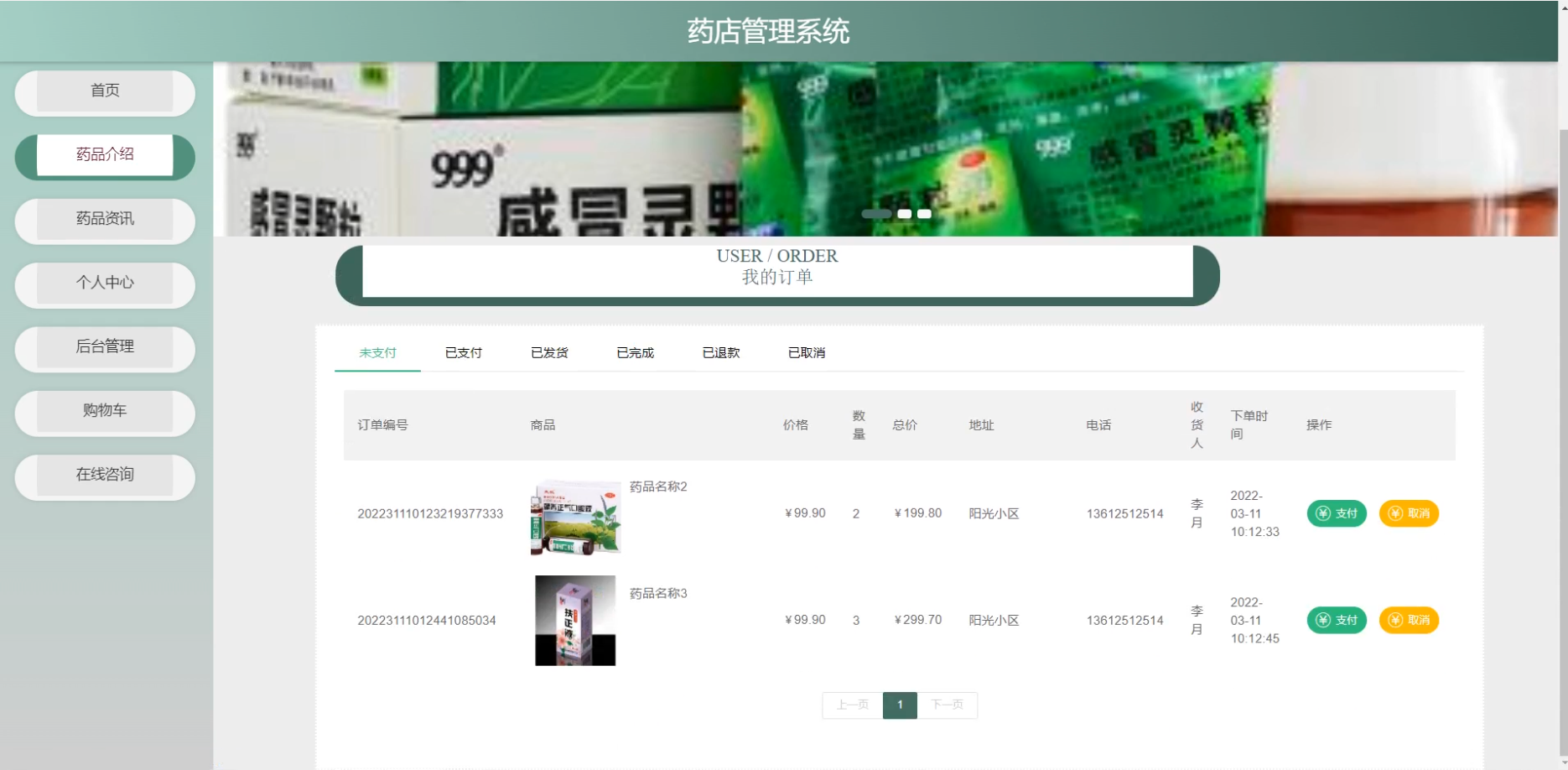Click the 订单编号 column header
Viewport: 1568px width, 770px height.
(383, 425)
